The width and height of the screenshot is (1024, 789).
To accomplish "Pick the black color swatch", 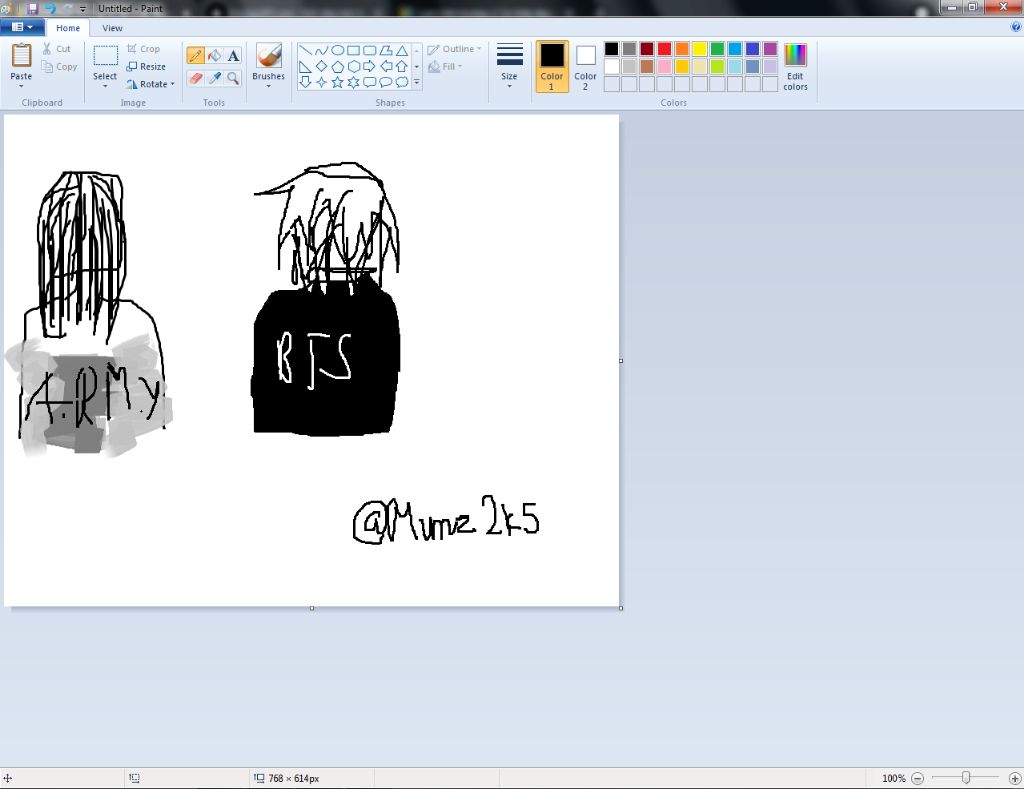I will (611, 49).
